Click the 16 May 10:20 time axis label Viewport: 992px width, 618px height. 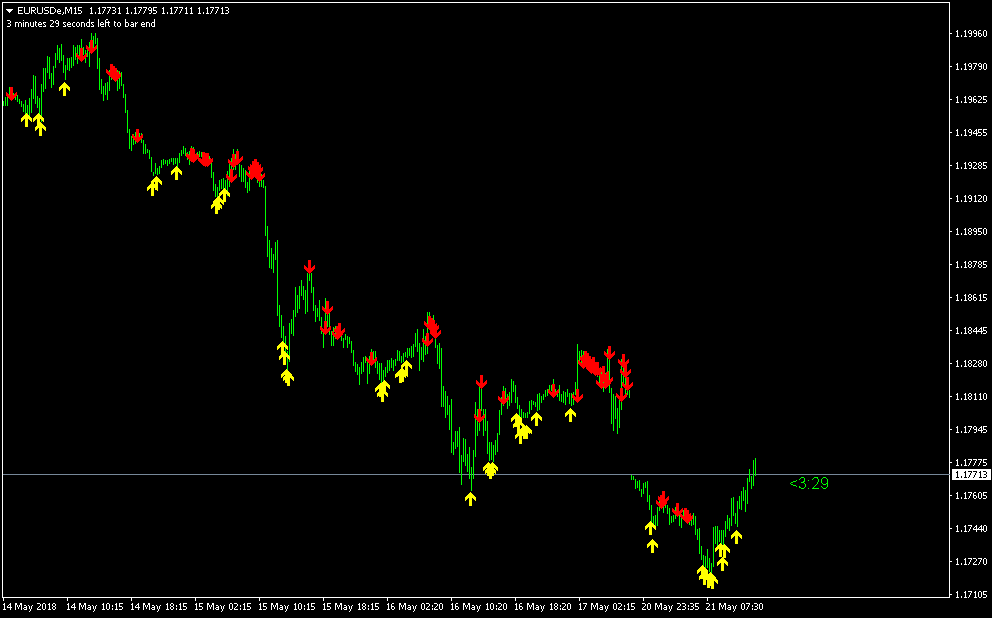pyautogui.click(x=480, y=606)
